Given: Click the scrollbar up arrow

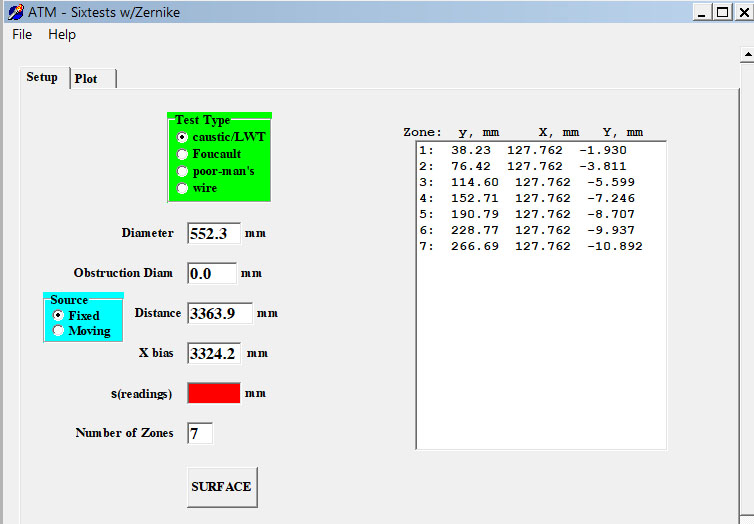Looking at the screenshot, I should [x=747, y=54].
